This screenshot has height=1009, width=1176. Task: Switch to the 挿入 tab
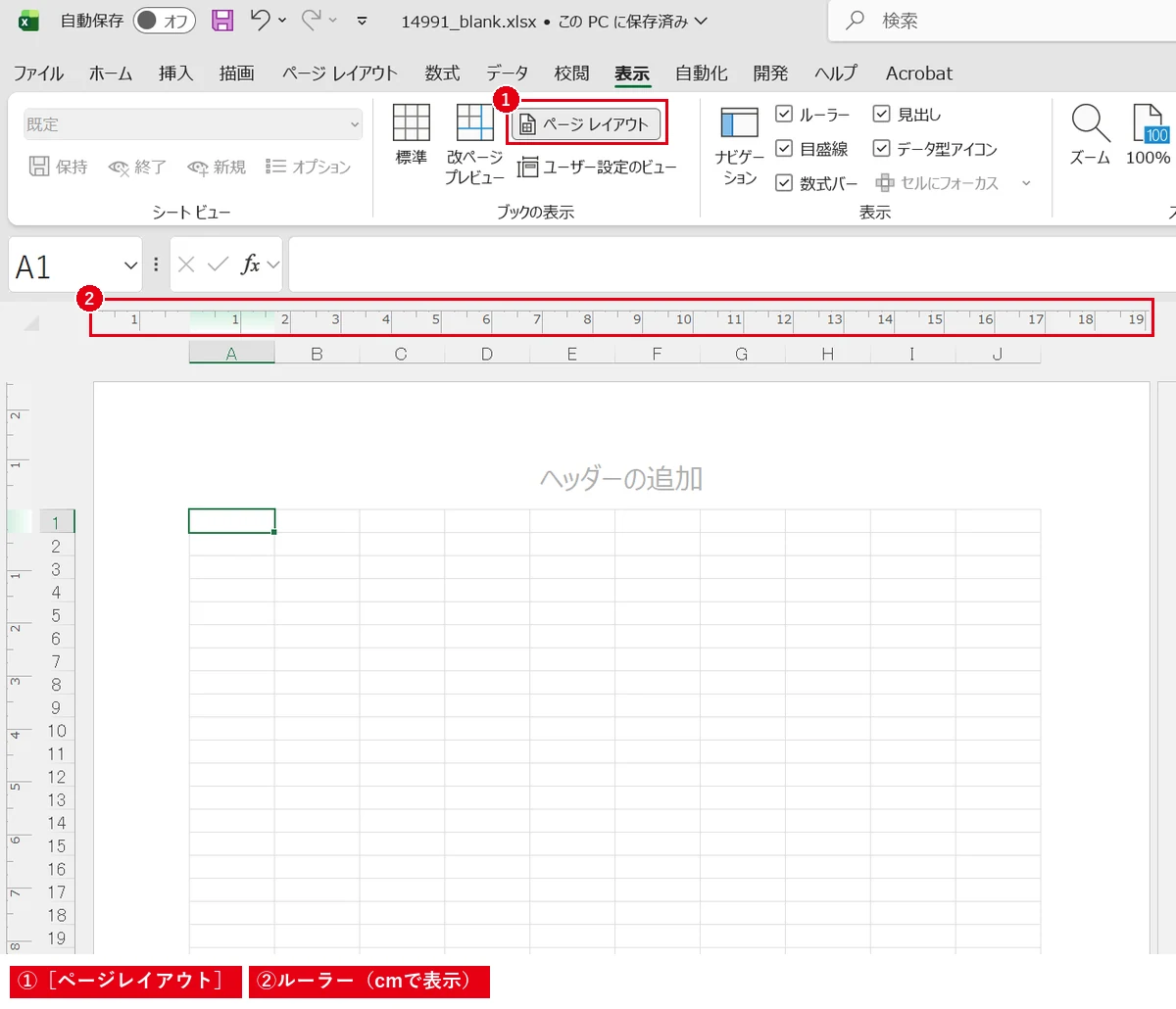[x=176, y=73]
